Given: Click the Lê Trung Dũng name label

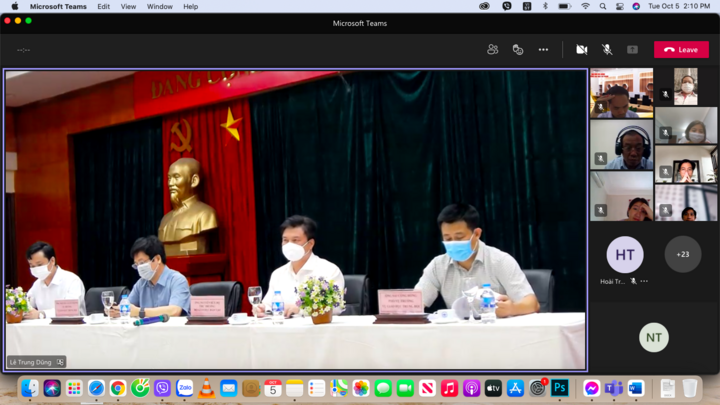Looking at the screenshot, I should click(x=31, y=362).
